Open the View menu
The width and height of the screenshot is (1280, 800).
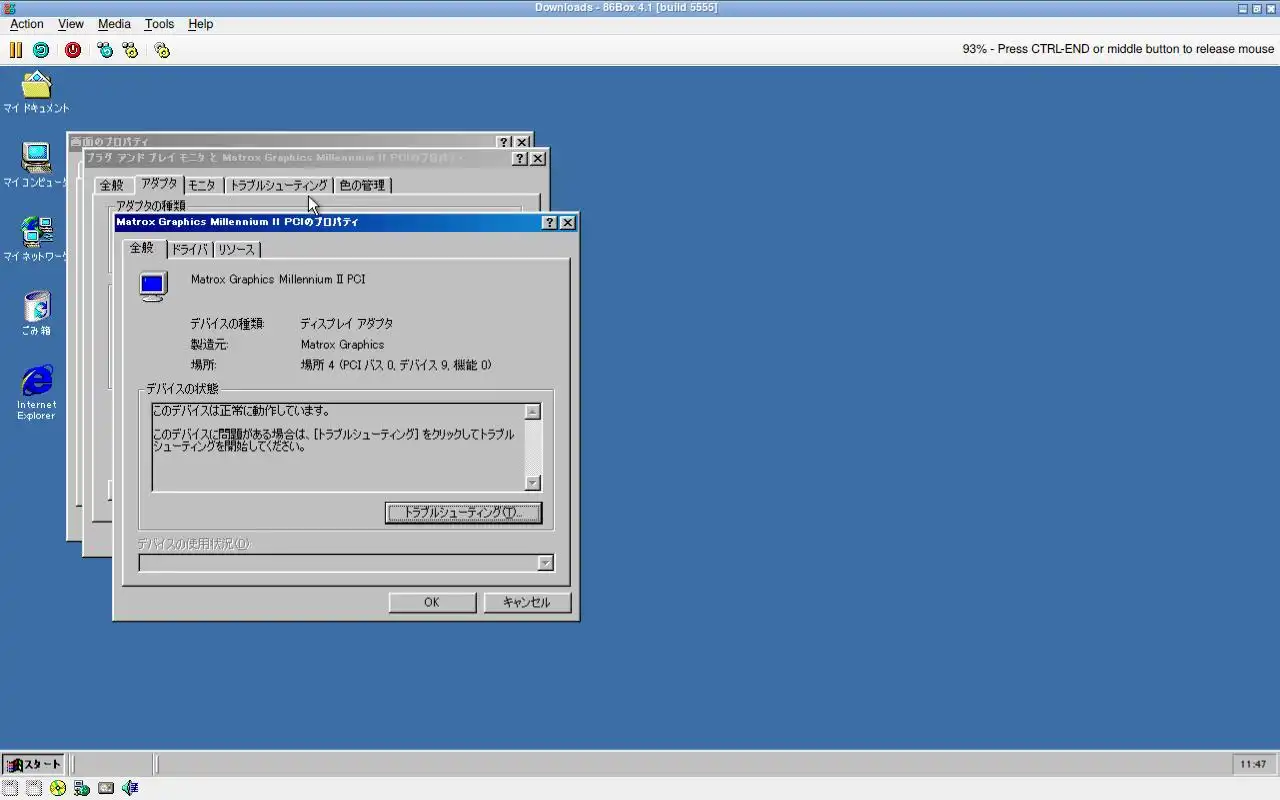point(71,24)
